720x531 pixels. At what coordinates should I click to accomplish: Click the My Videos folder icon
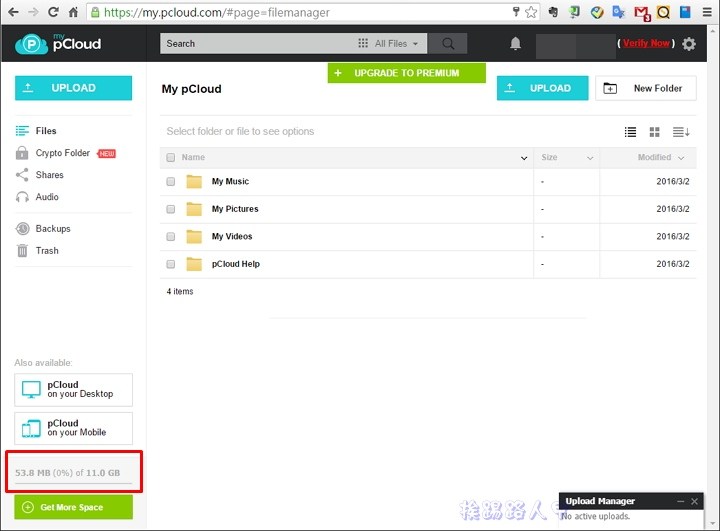coord(194,237)
